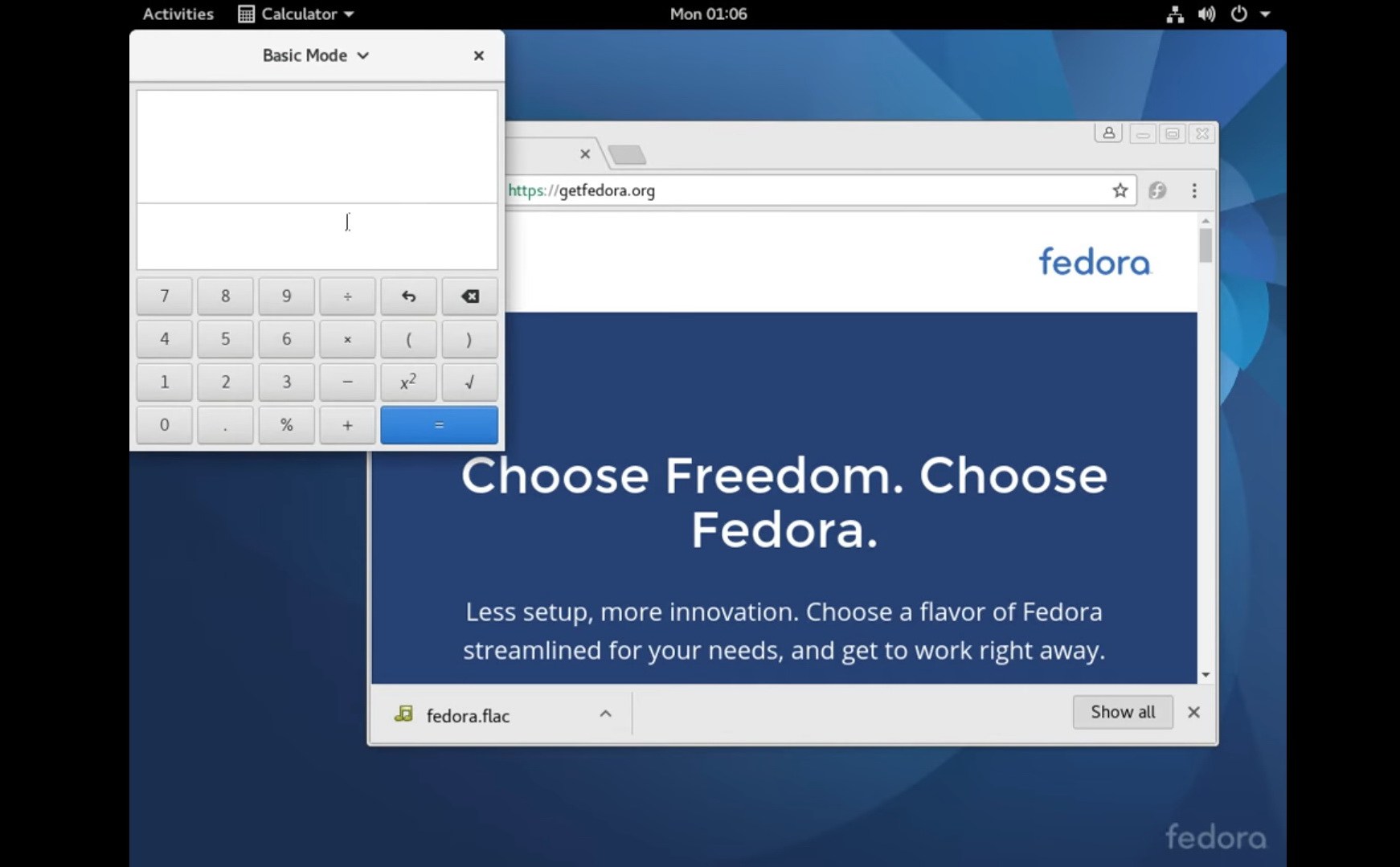Insert an opening parenthesis in calculator
The height and width of the screenshot is (867, 1400).
tap(408, 339)
